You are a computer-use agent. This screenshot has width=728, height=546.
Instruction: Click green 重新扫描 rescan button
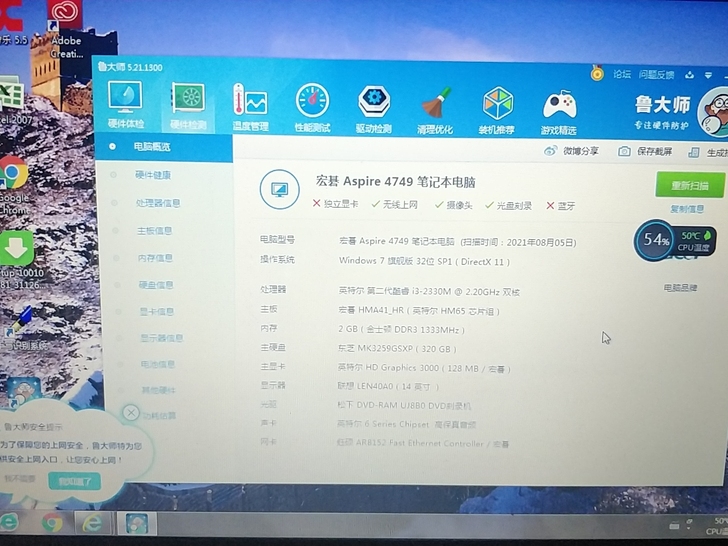tap(690, 185)
